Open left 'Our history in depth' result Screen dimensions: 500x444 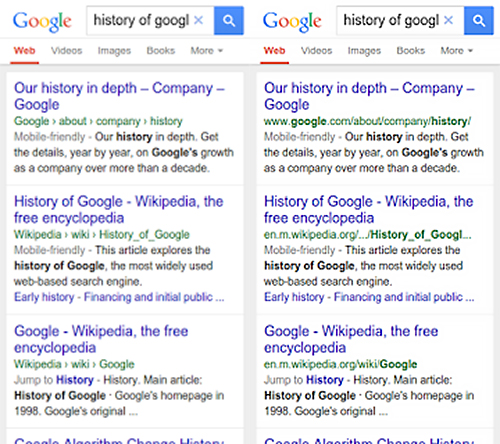click(x=119, y=96)
